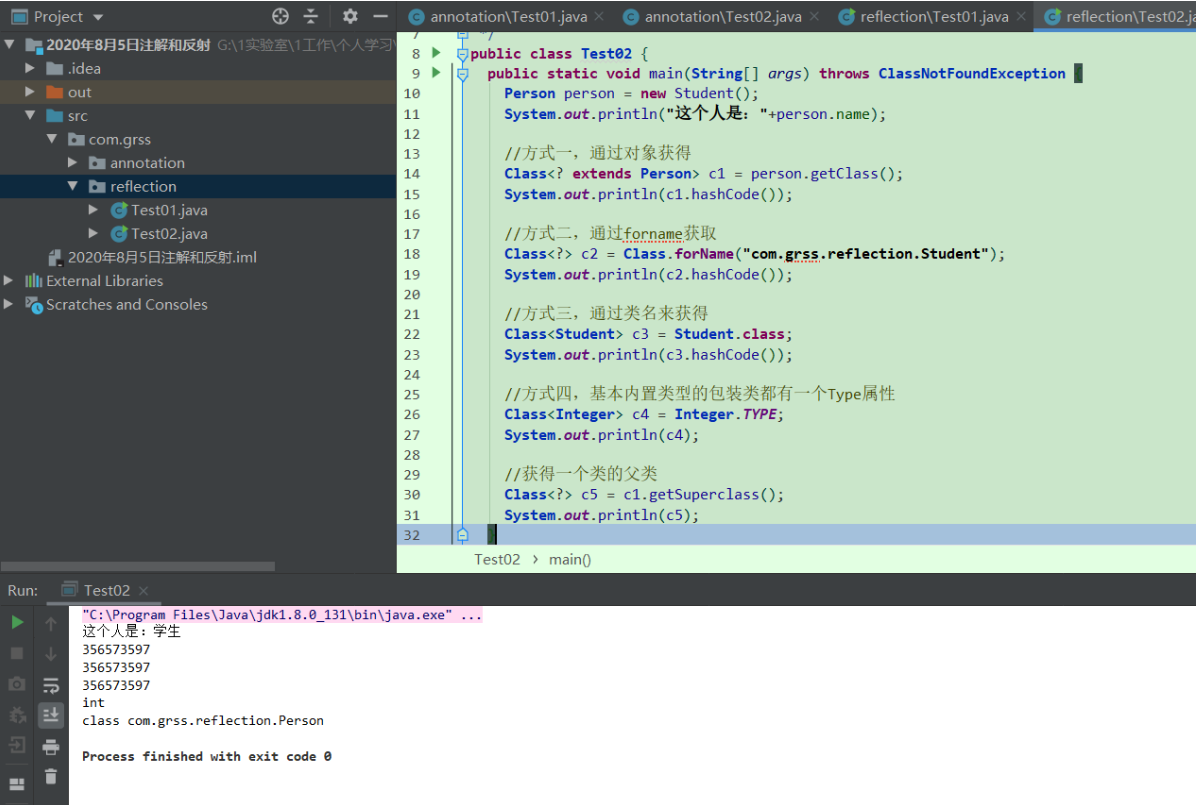This screenshot has height=805, width=1199.
Task: Click the debug bug icon in run toolbar
Action: click(x=17, y=715)
